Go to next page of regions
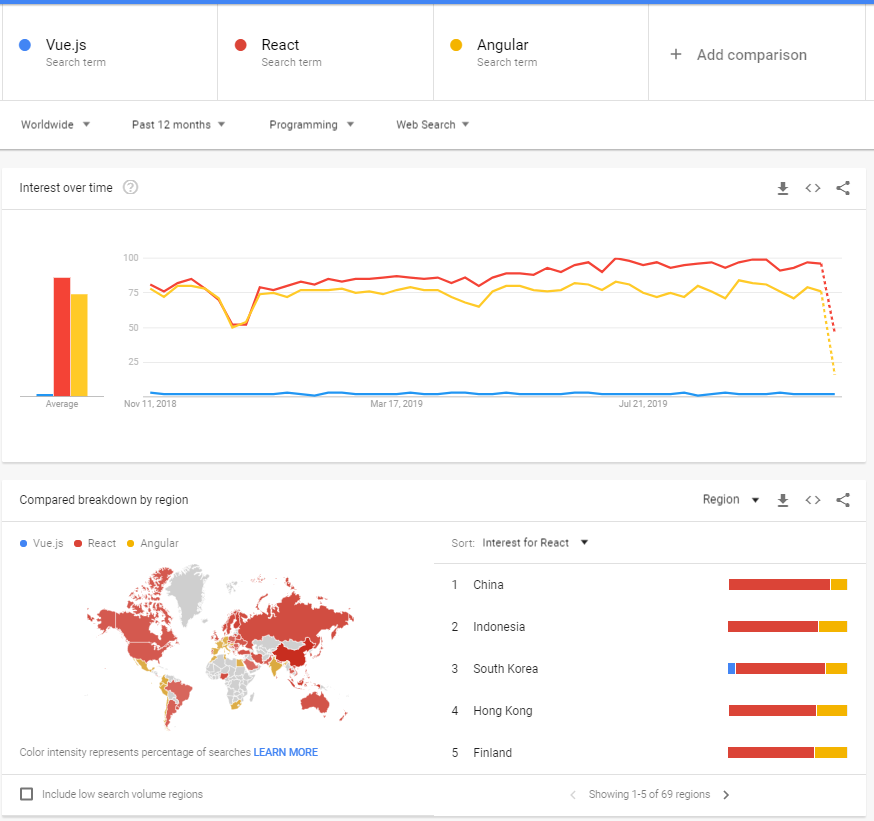 coord(726,795)
